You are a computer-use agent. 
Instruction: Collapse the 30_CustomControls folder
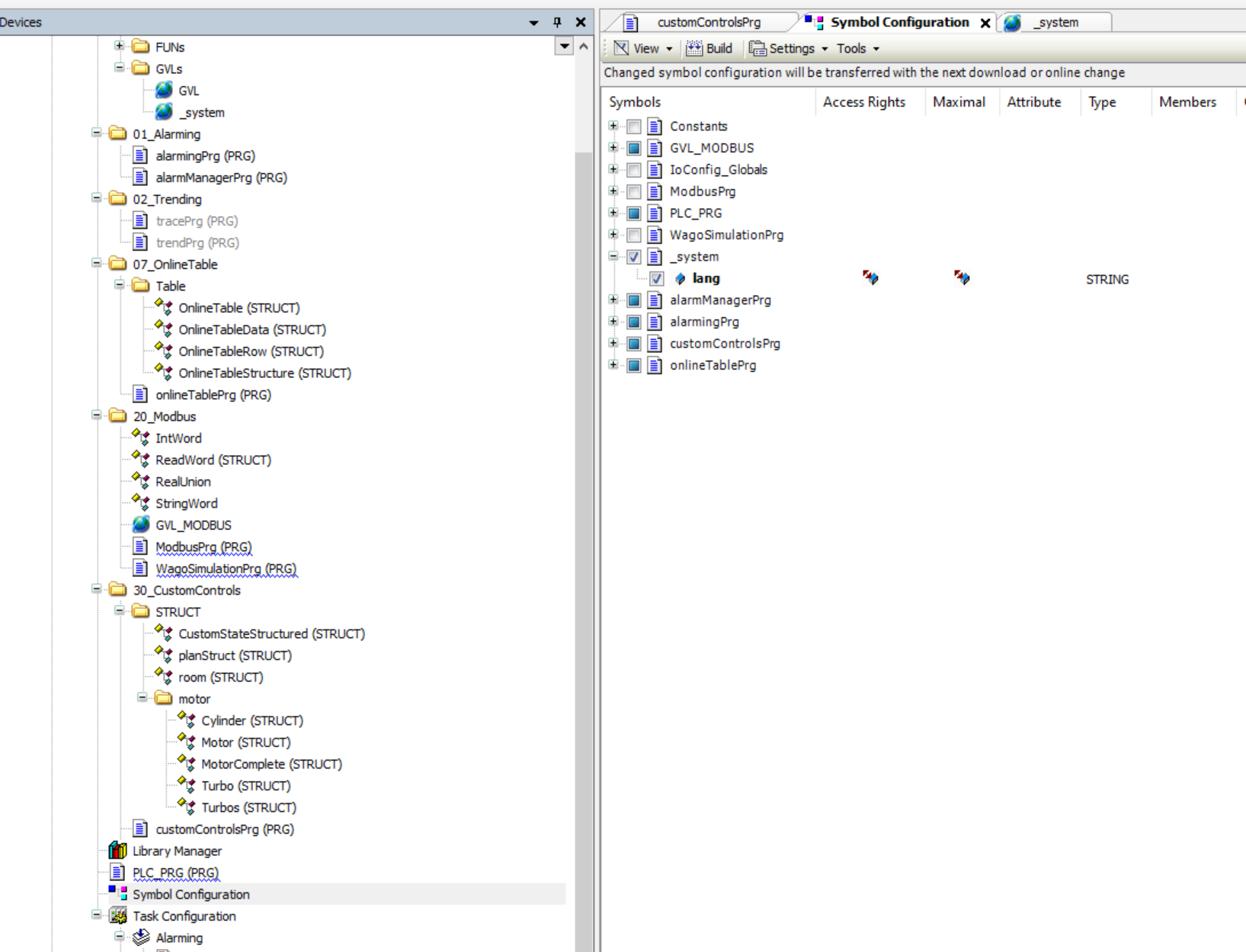[x=97, y=590]
